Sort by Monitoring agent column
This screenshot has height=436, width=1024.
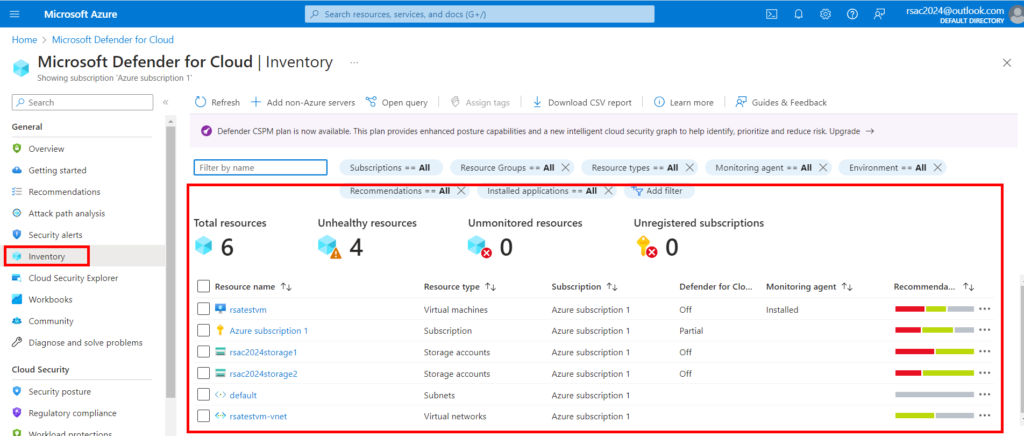pos(809,287)
